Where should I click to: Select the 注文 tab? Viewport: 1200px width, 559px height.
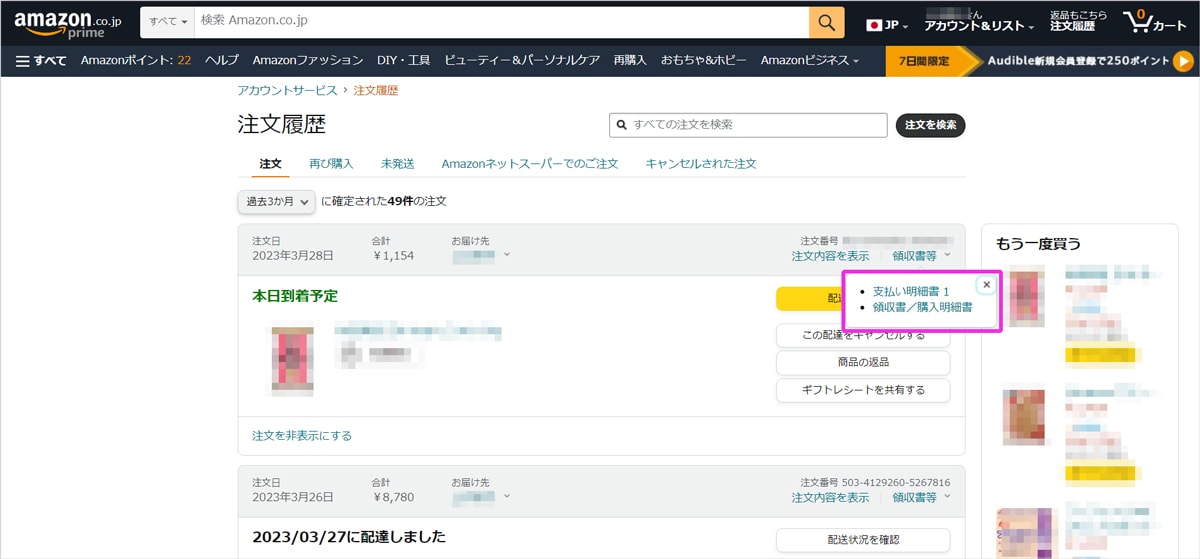tap(271, 163)
